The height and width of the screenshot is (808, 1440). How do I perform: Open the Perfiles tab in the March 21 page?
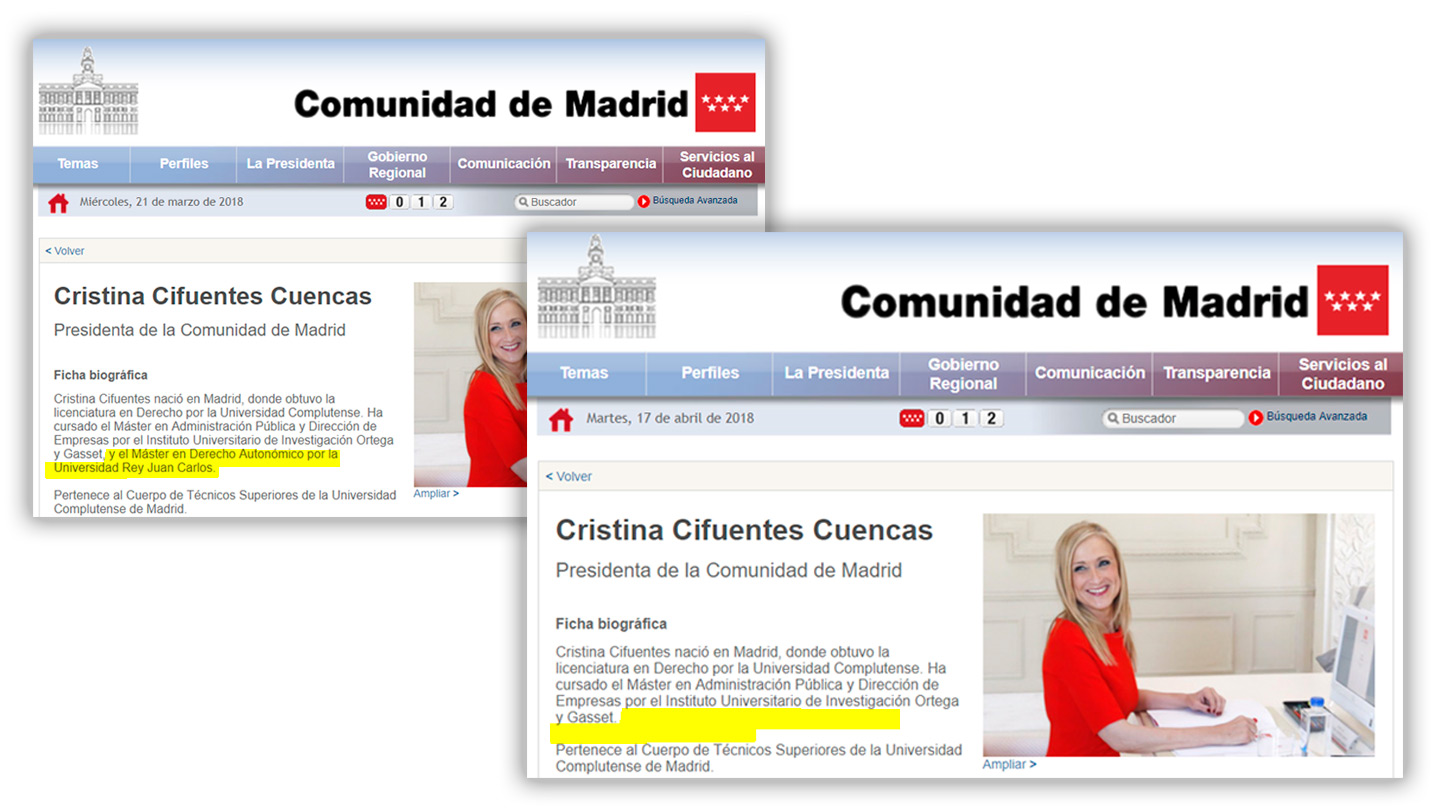pos(184,164)
